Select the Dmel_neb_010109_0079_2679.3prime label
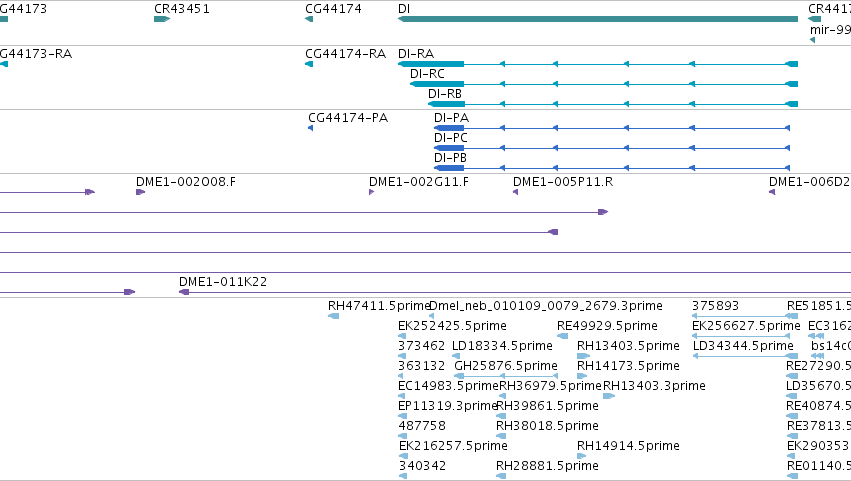 (545, 306)
